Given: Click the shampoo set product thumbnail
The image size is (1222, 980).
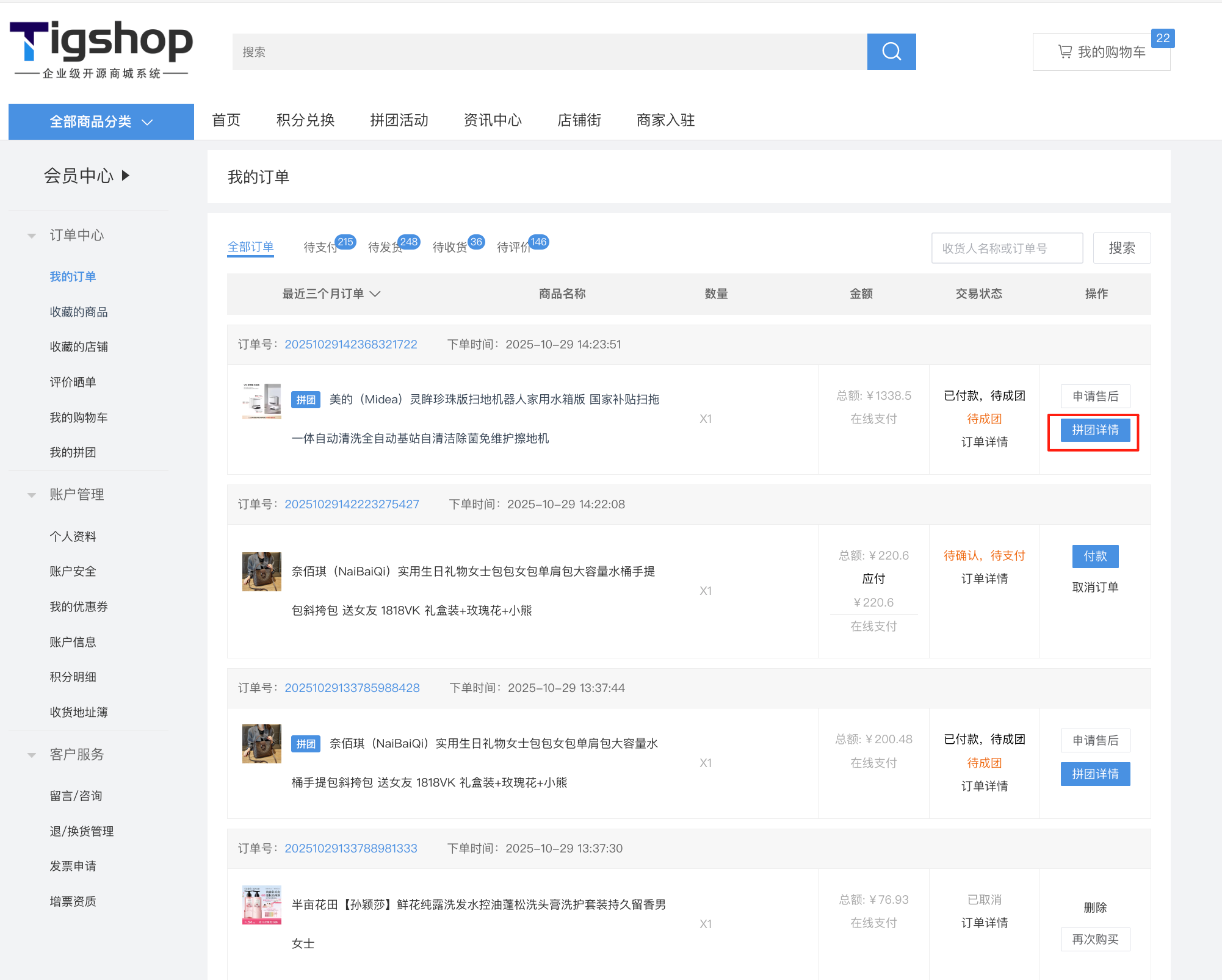Looking at the screenshot, I should (x=261, y=905).
